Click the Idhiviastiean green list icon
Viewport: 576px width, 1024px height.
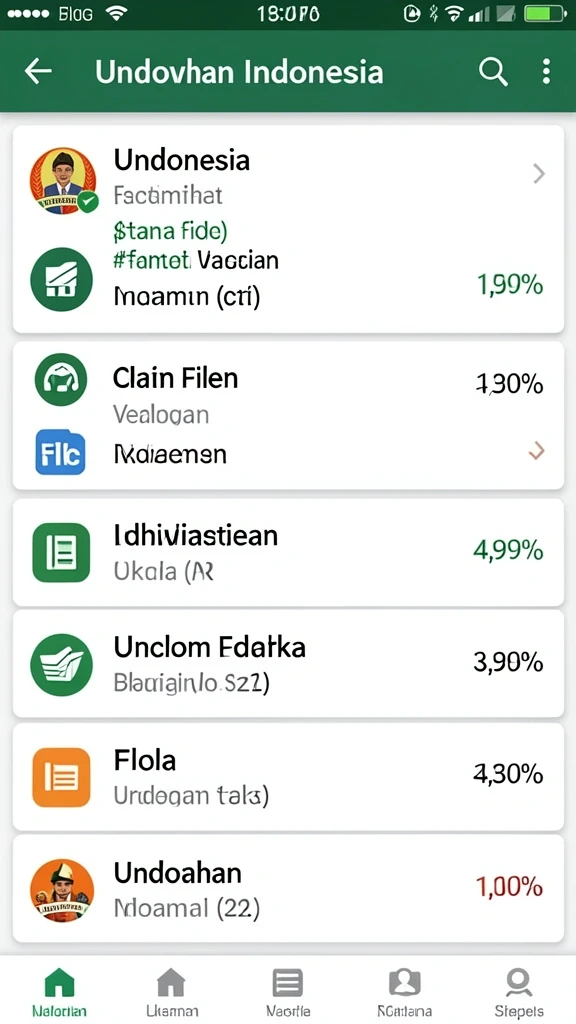pos(61,552)
